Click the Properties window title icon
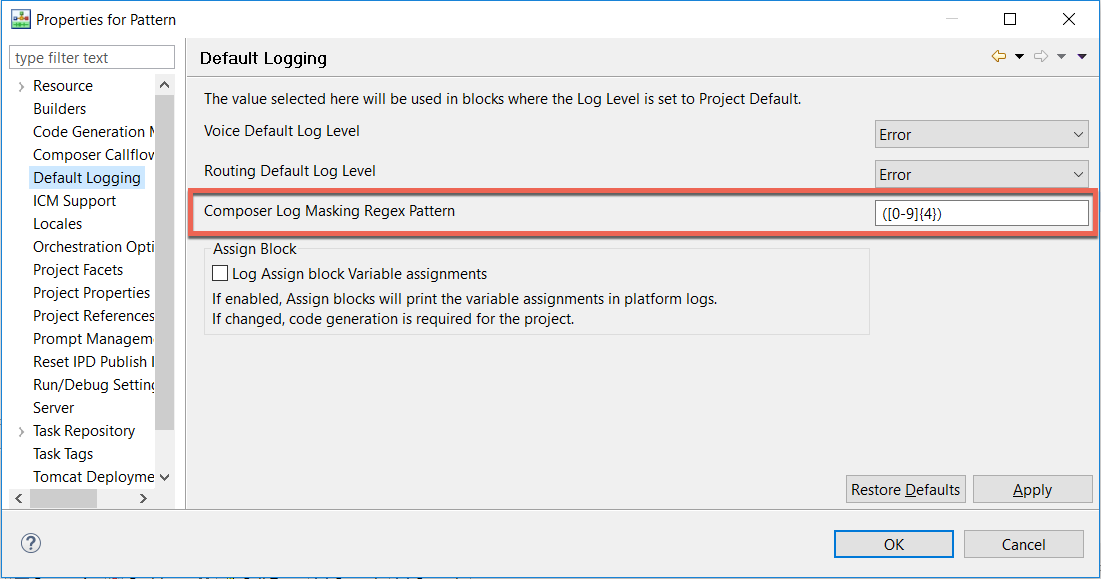 tap(20, 19)
